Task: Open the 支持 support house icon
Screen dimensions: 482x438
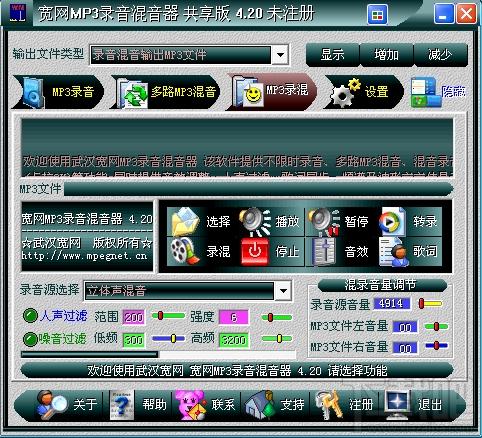Action: coord(261,405)
